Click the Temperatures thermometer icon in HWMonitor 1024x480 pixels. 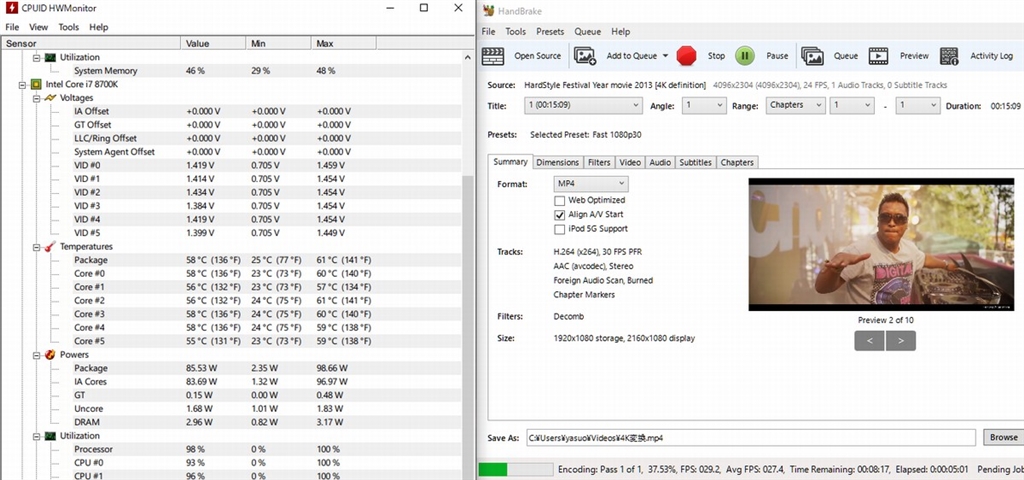tap(49, 246)
